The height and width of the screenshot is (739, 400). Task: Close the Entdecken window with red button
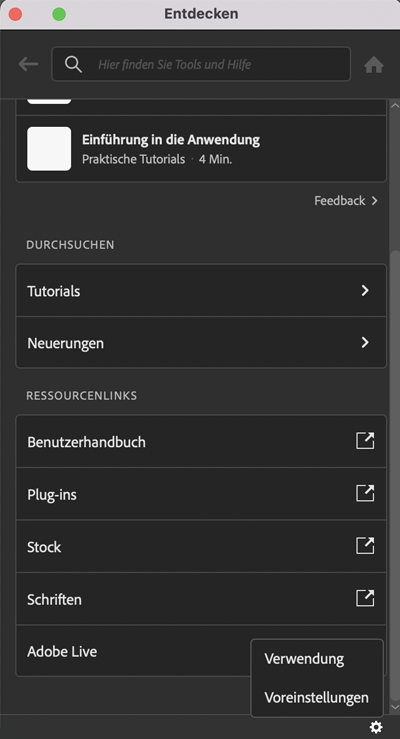(16, 14)
